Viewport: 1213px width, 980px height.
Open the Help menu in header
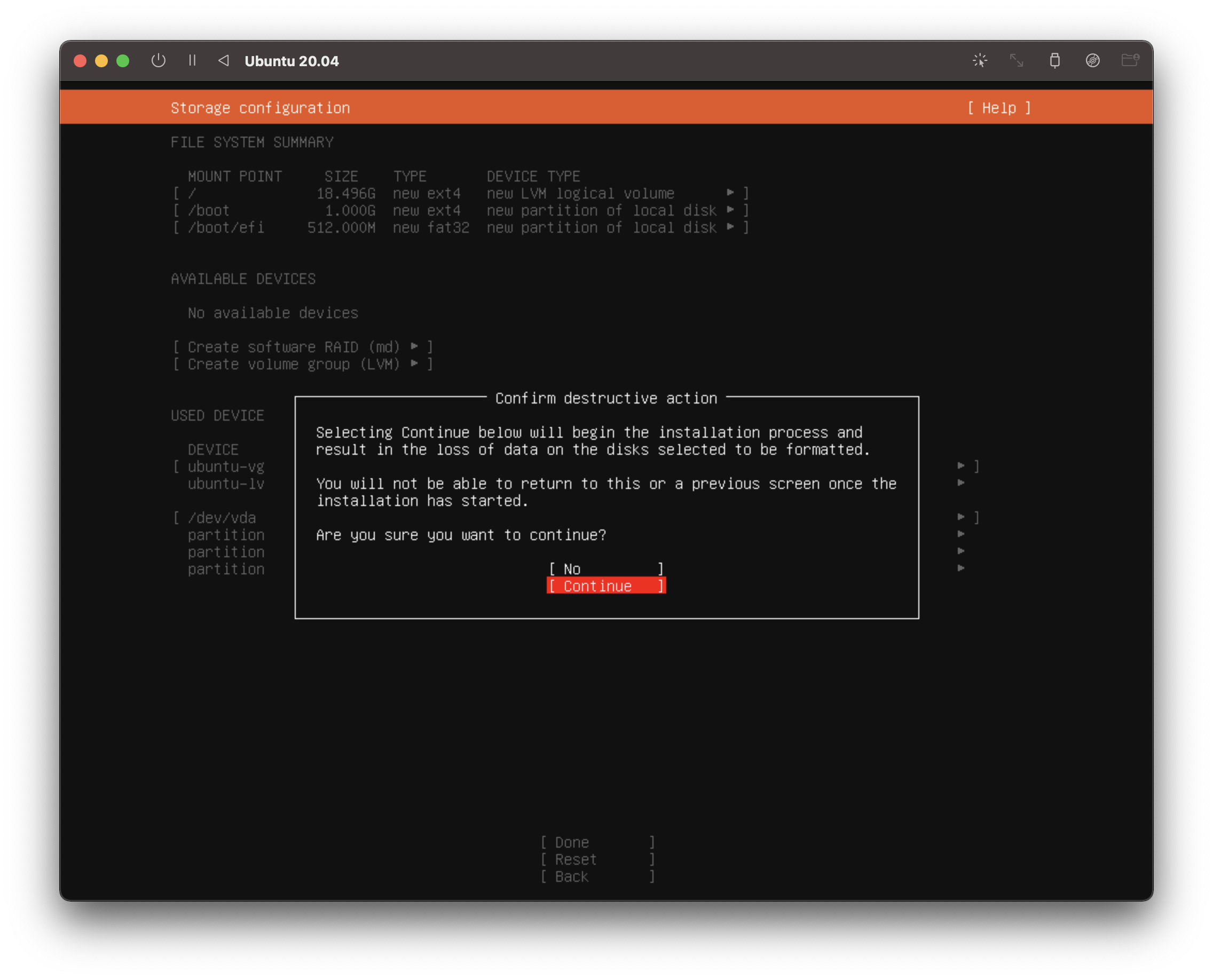(x=998, y=108)
